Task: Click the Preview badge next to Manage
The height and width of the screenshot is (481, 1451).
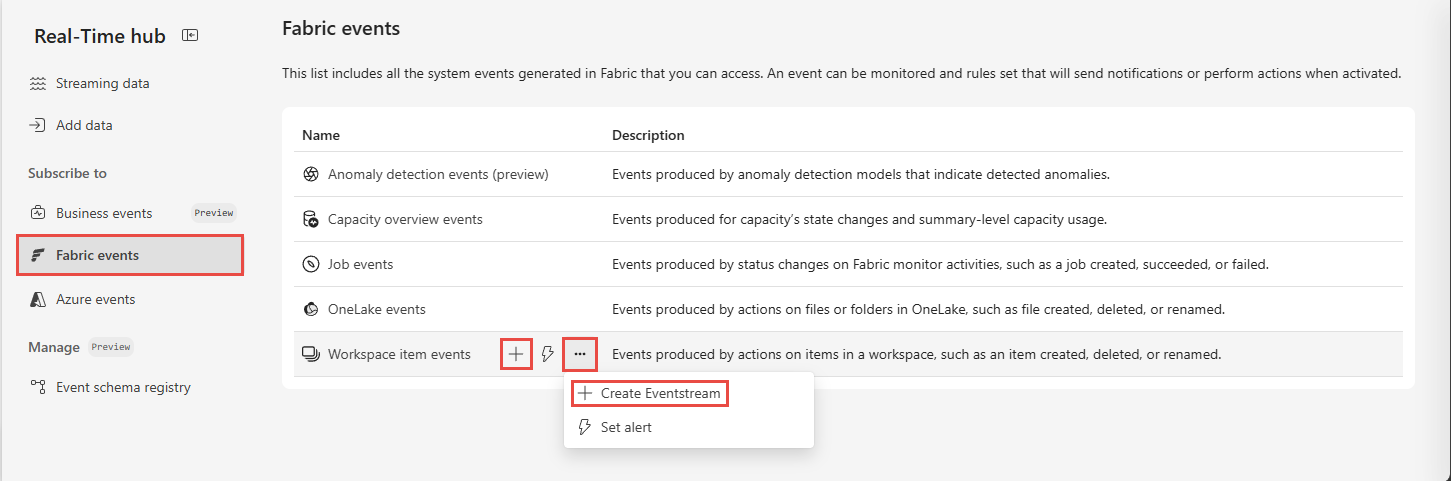Action: coord(111,347)
